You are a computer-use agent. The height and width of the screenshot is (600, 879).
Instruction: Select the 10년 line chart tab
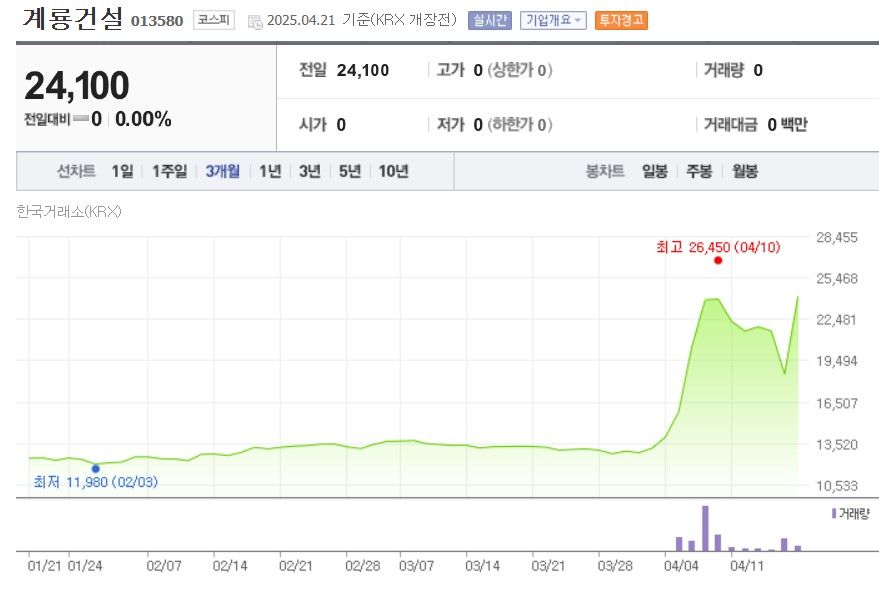point(394,171)
